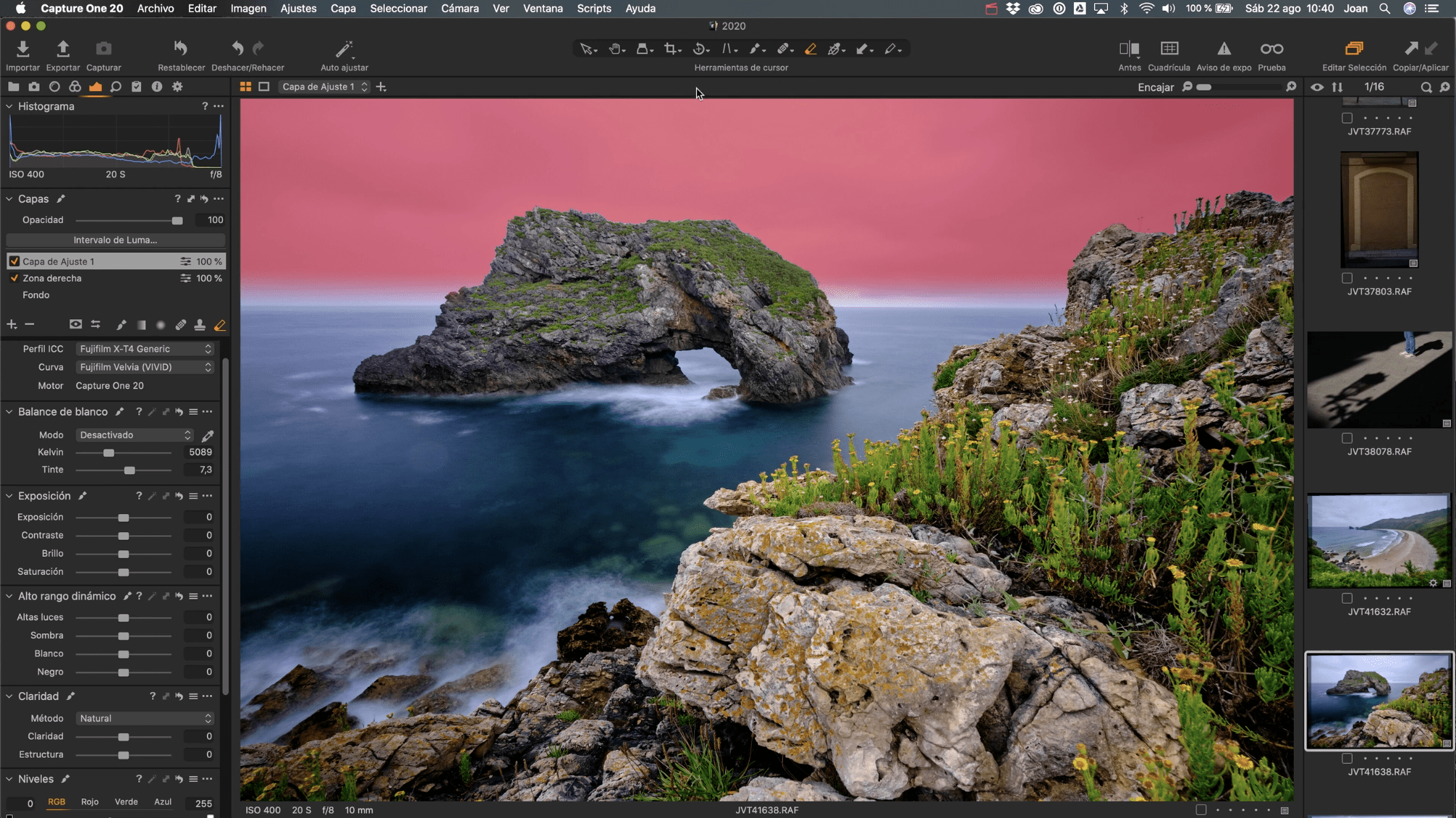Screen dimensions: 1456x818
Task: Click the Contraste slider handle
Action: [x=124, y=536]
